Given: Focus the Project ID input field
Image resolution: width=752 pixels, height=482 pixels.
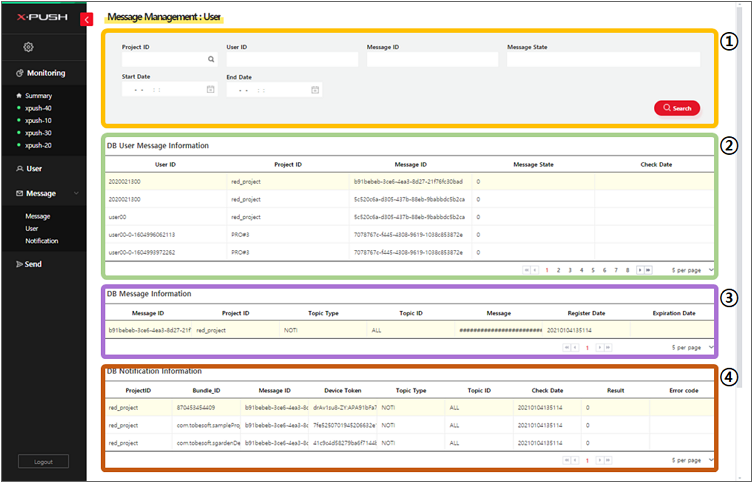Looking at the screenshot, I should (169, 59).
